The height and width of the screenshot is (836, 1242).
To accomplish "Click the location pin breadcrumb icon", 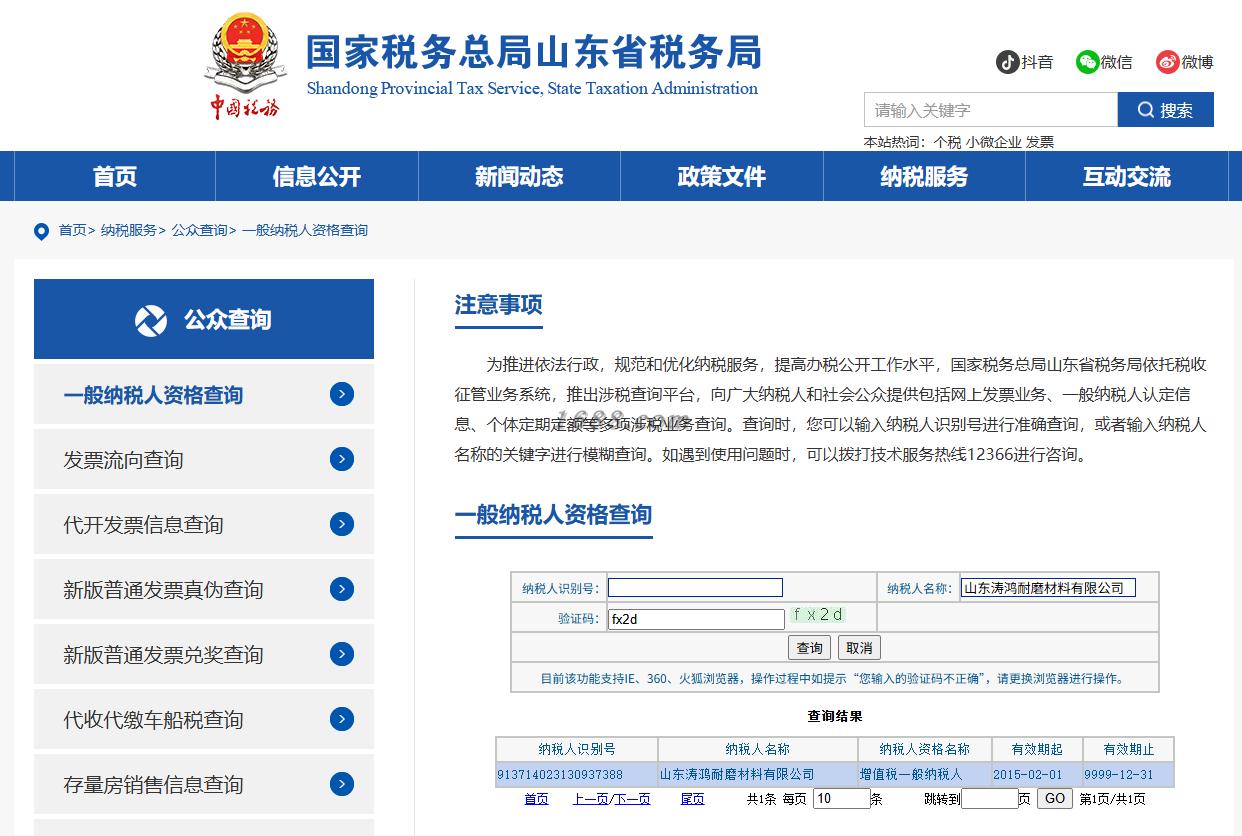I will click(x=41, y=231).
